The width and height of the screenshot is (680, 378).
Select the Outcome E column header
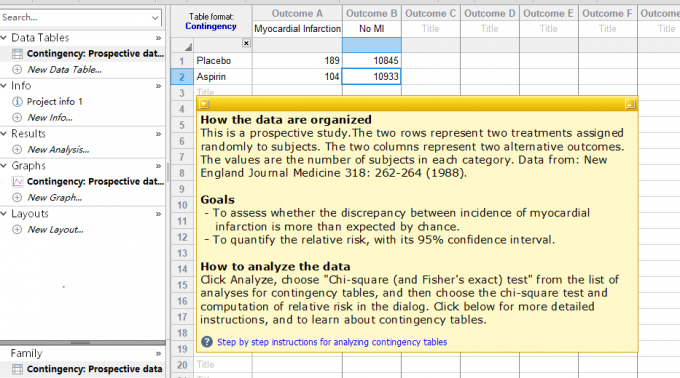click(549, 13)
